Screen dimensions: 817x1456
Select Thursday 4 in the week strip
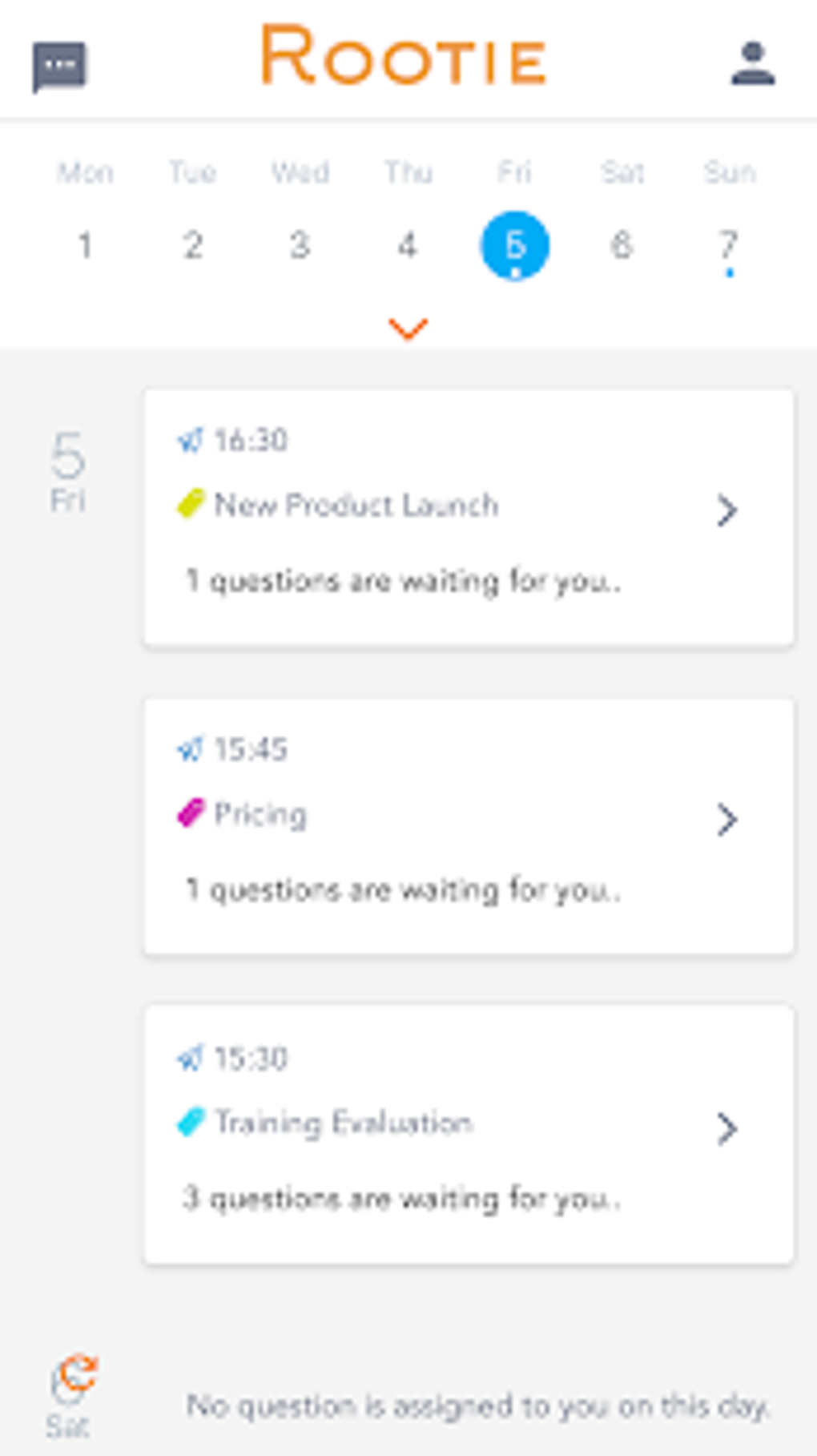pyautogui.click(x=408, y=245)
